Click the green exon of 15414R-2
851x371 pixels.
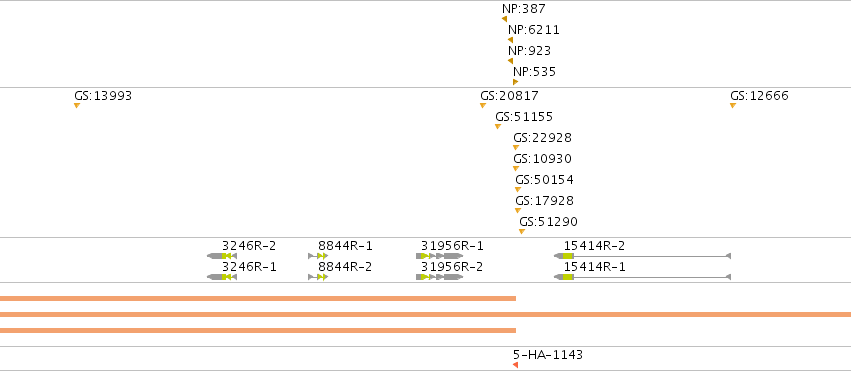pos(568,256)
